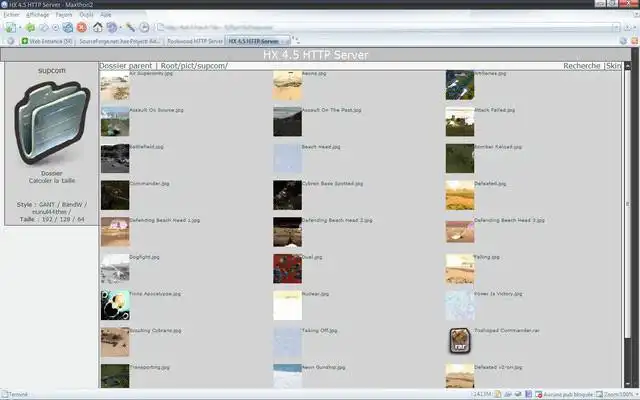Click Calculer la taille link
The height and width of the screenshot is (400, 640).
52,180
